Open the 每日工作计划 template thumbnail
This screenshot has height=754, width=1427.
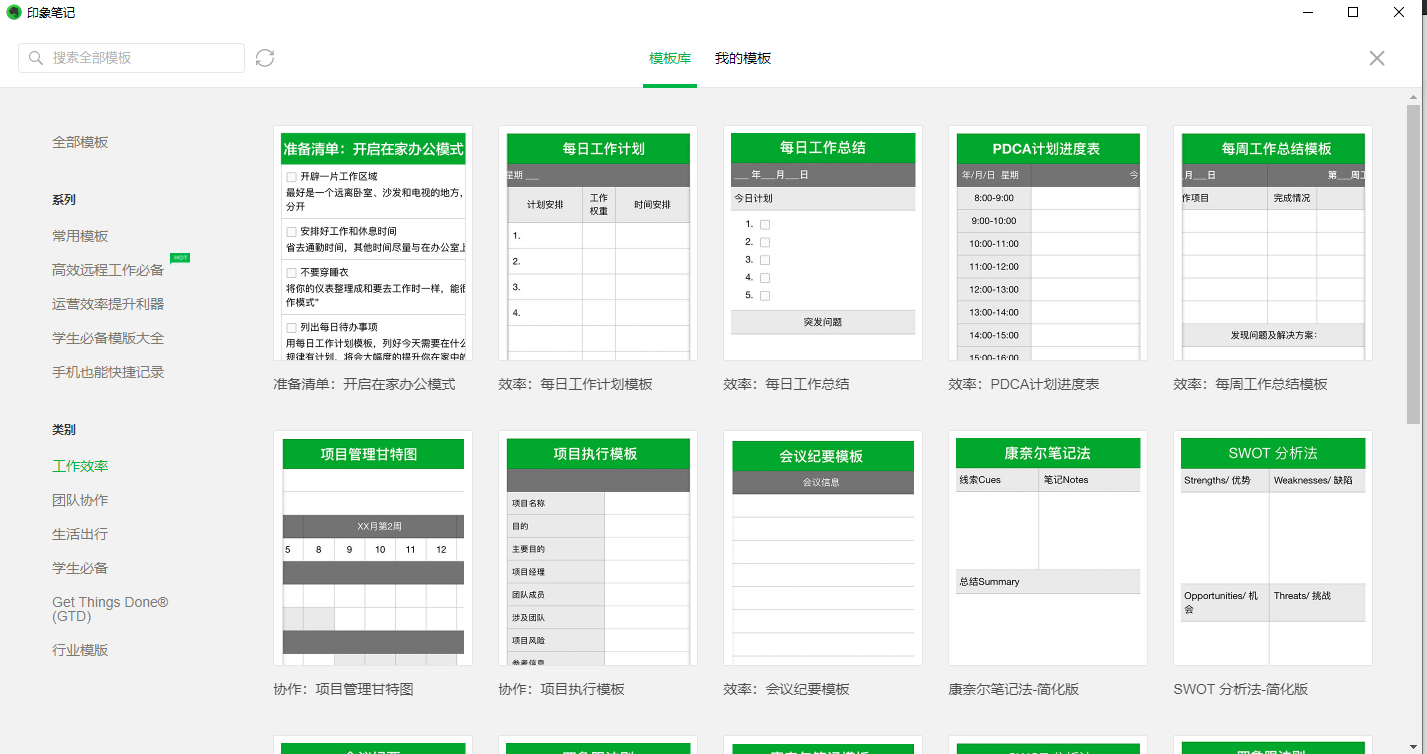coord(598,243)
